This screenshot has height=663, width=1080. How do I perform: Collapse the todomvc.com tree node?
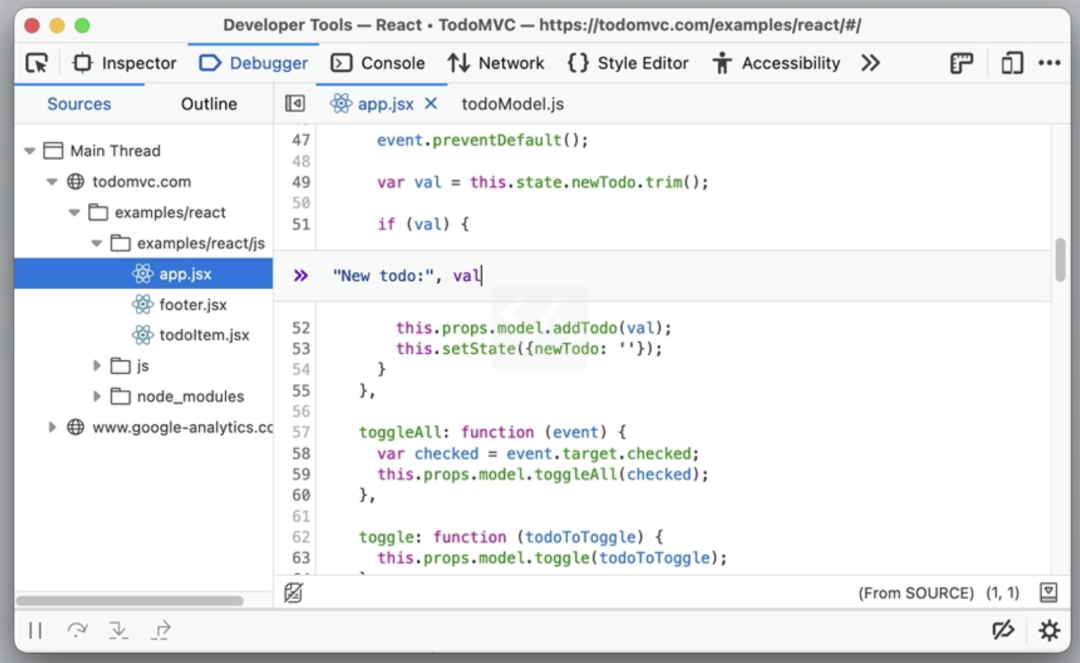click(52, 182)
